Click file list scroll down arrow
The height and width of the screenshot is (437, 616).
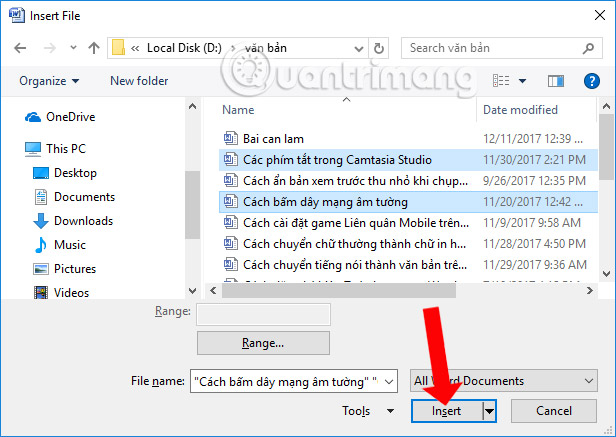(x=606, y=273)
